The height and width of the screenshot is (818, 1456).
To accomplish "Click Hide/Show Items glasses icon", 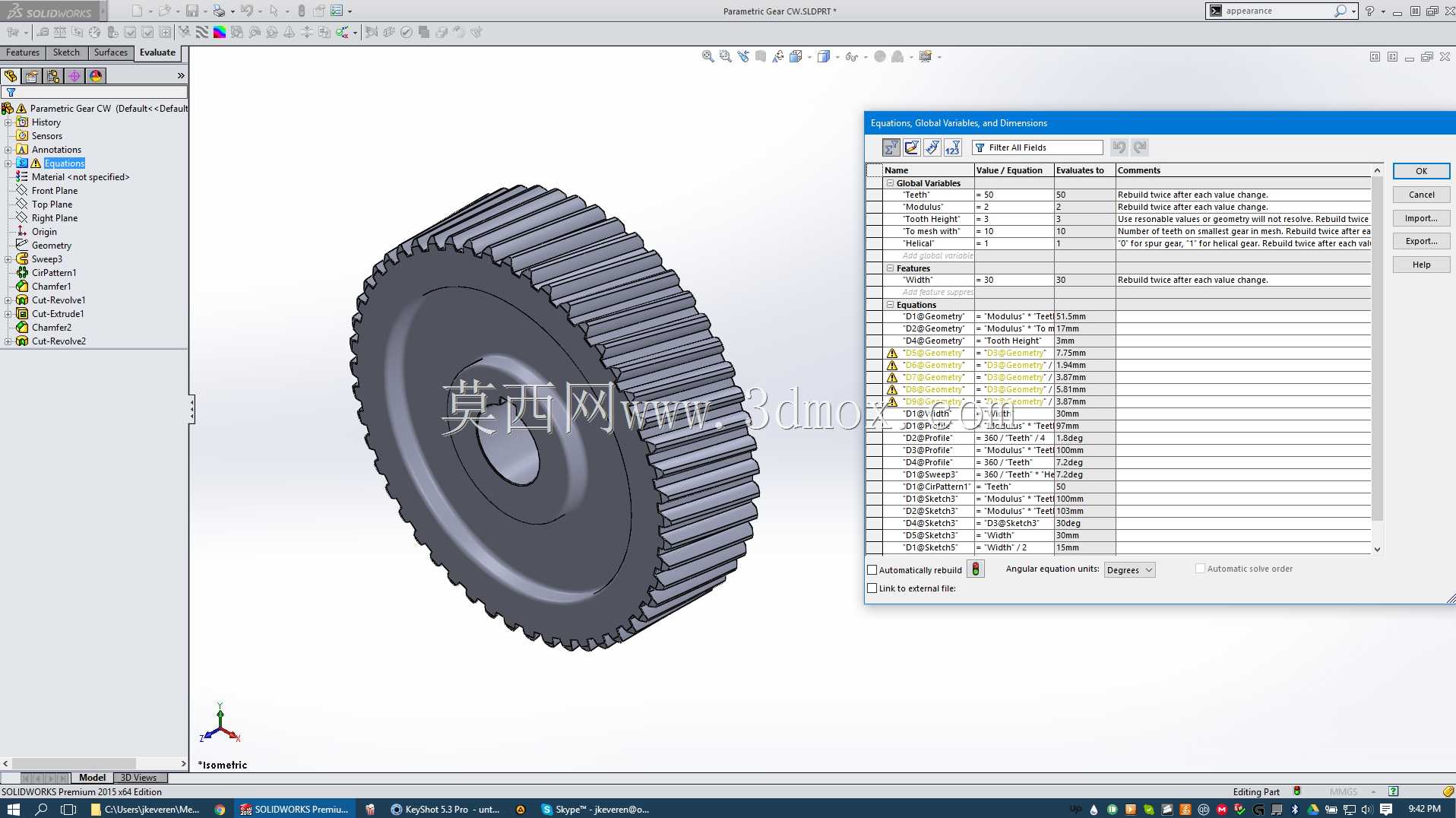I will pyautogui.click(x=851, y=56).
